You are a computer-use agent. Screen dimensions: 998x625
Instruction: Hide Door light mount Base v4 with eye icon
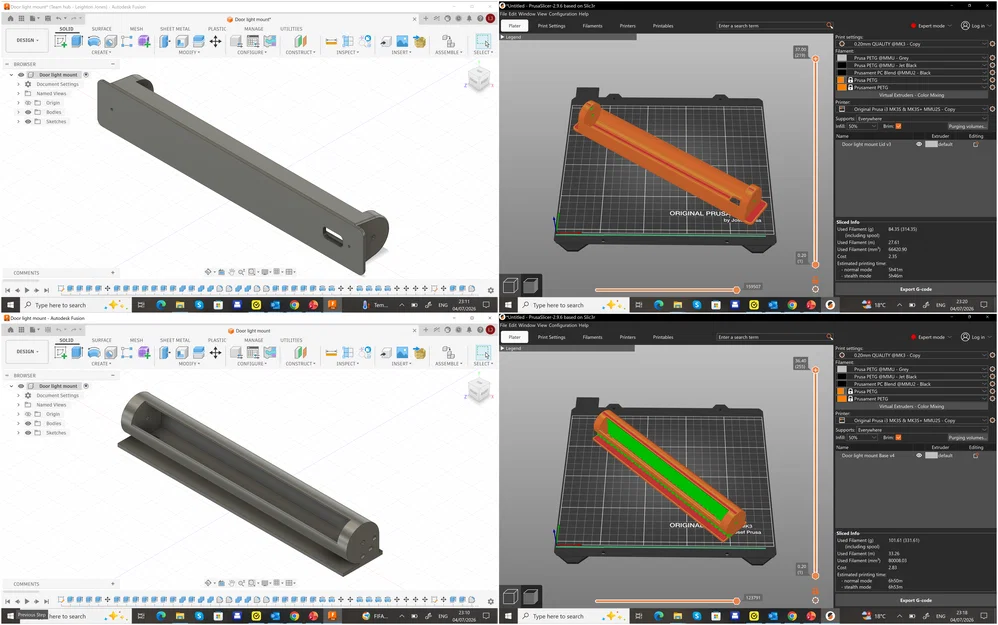click(918, 456)
